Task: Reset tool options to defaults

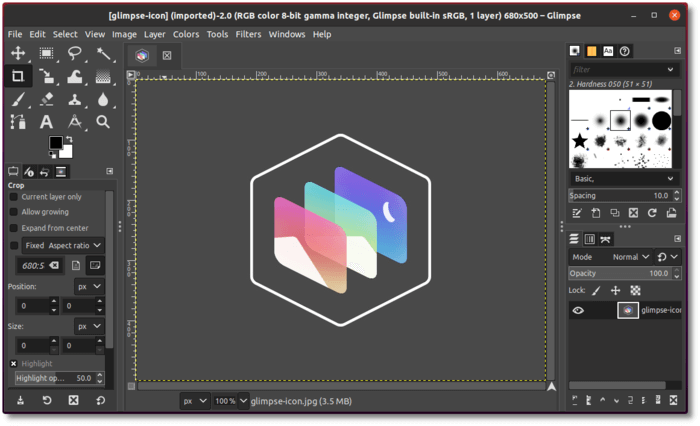Action: (x=101, y=400)
